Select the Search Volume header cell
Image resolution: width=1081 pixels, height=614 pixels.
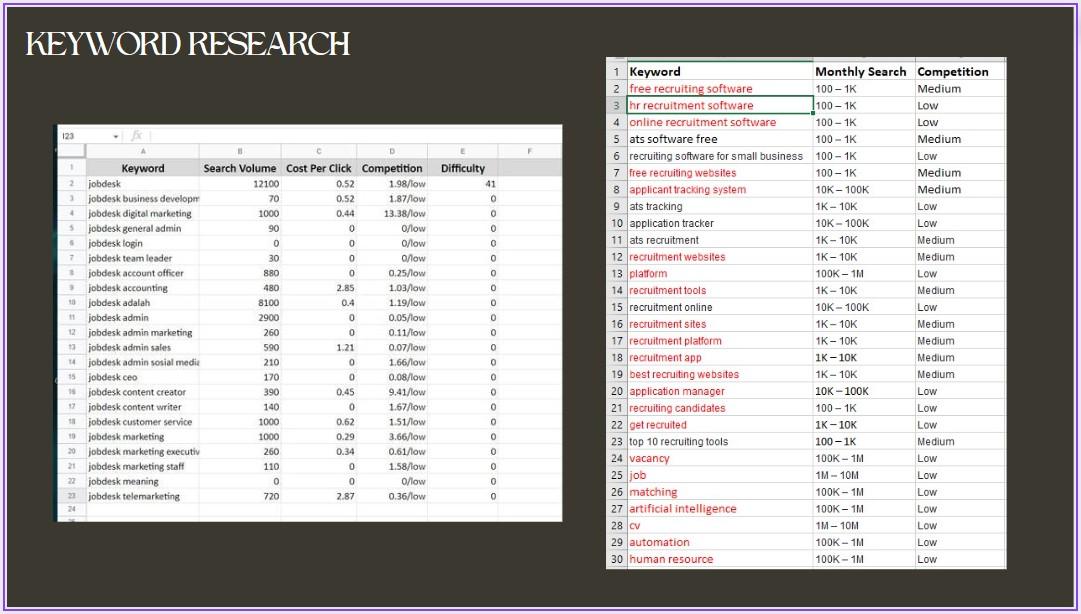point(239,168)
